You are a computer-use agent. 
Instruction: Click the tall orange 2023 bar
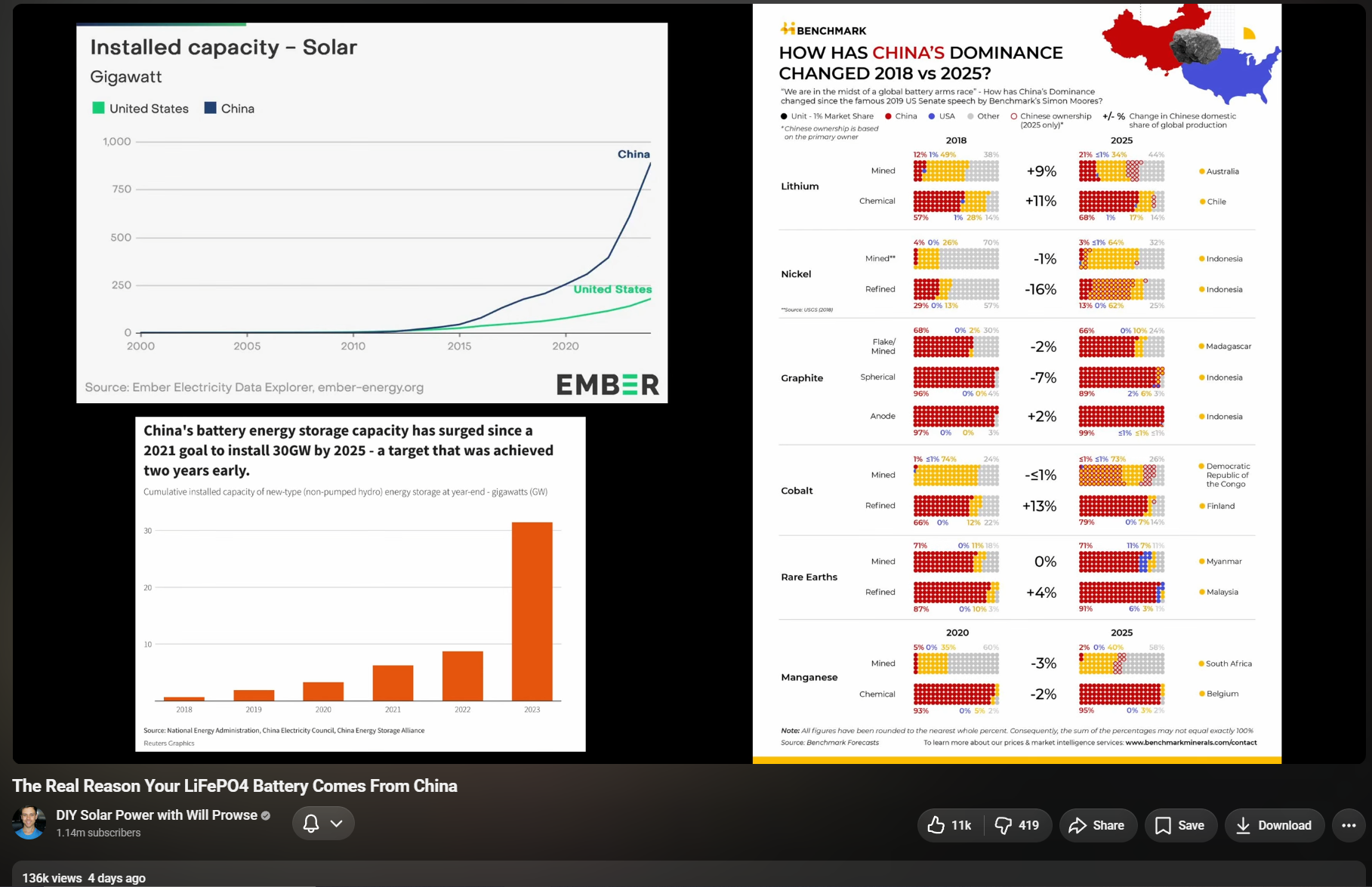point(532,611)
